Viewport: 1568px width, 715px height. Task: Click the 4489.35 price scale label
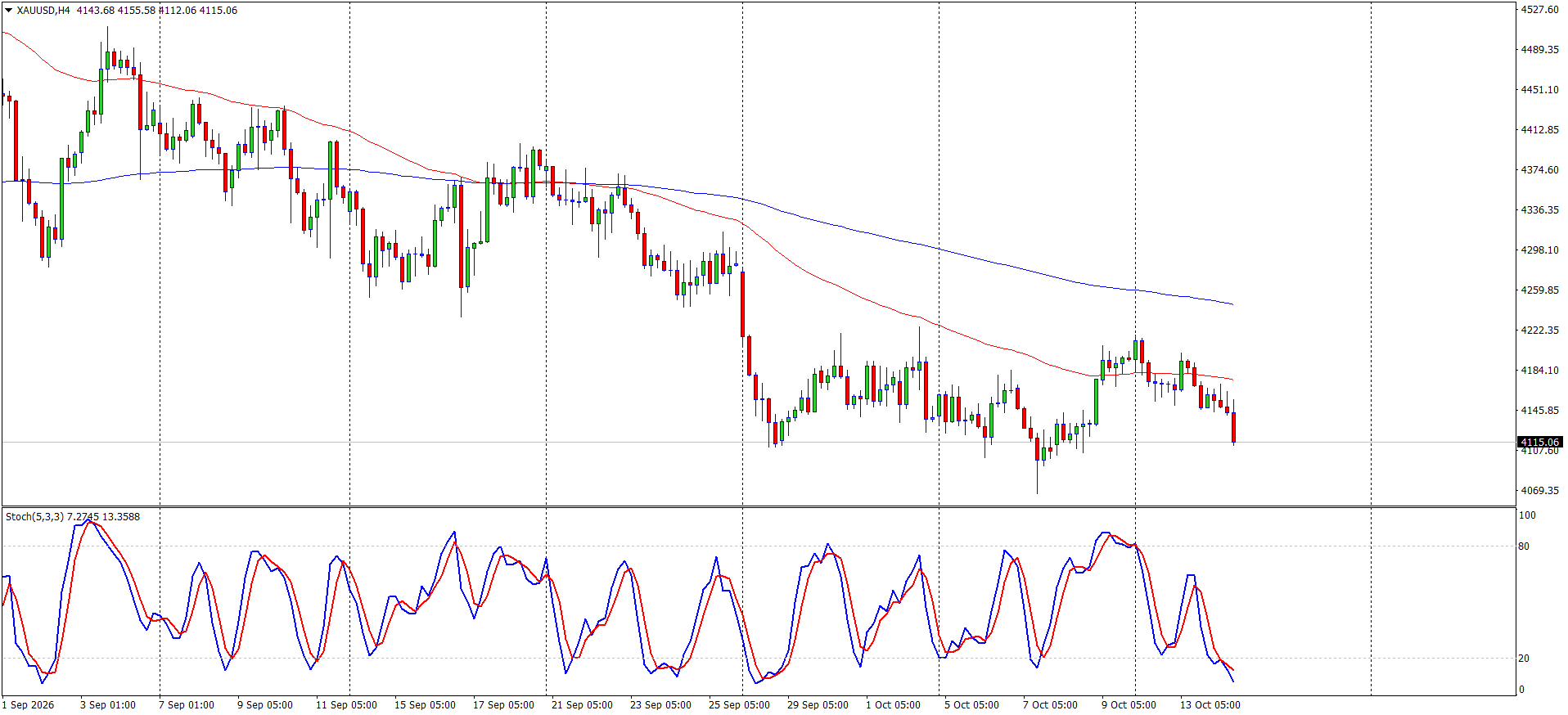point(1539,50)
